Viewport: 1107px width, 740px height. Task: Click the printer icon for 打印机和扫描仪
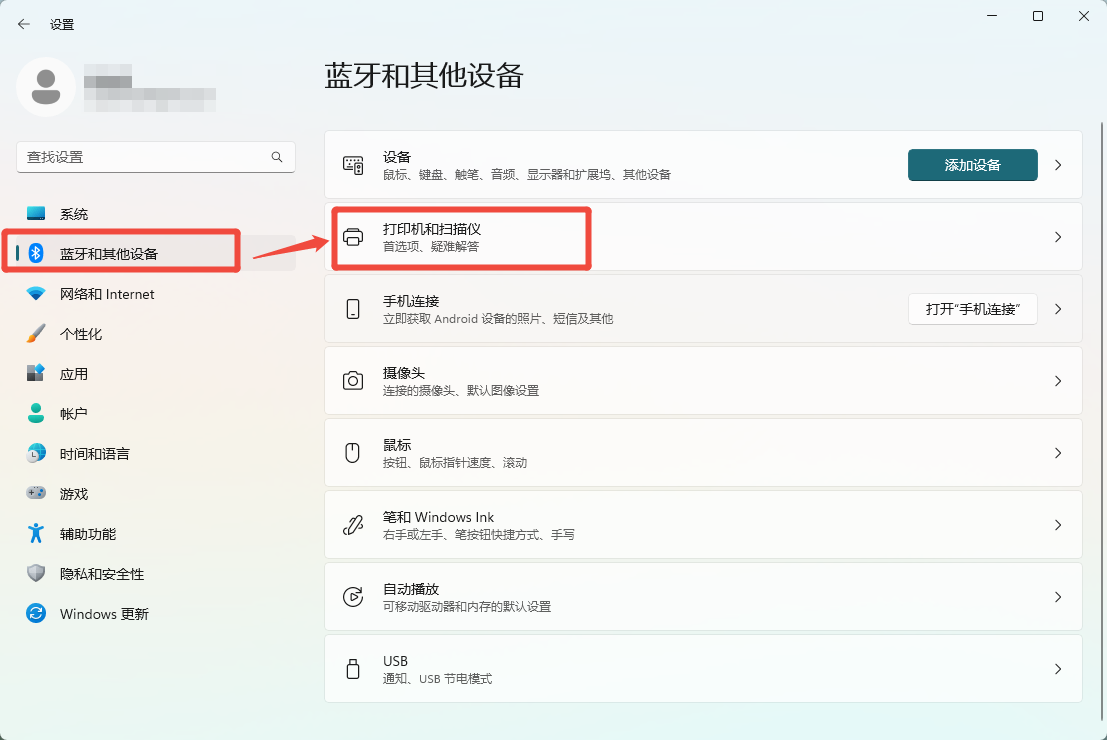[353, 237]
